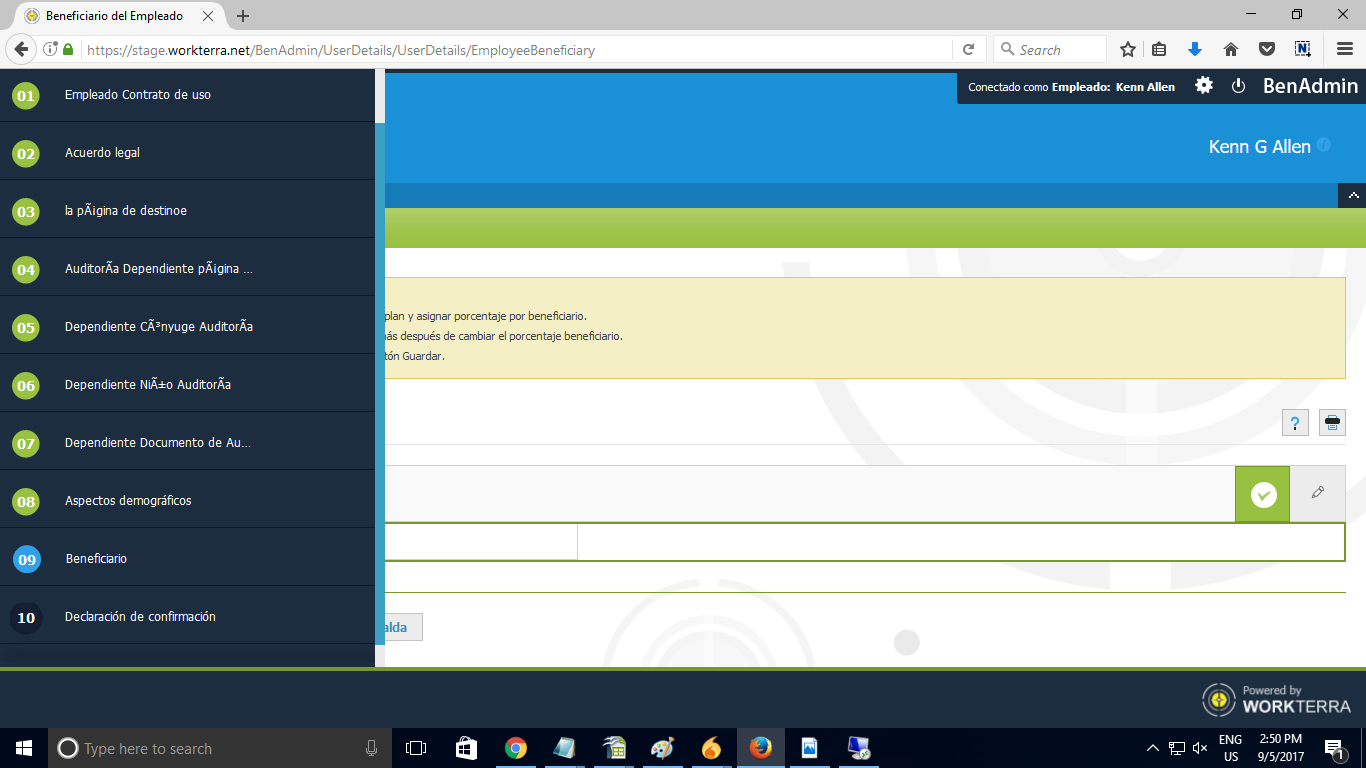
Task: Select step 09 Beneficiario
Action: coord(187,559)
